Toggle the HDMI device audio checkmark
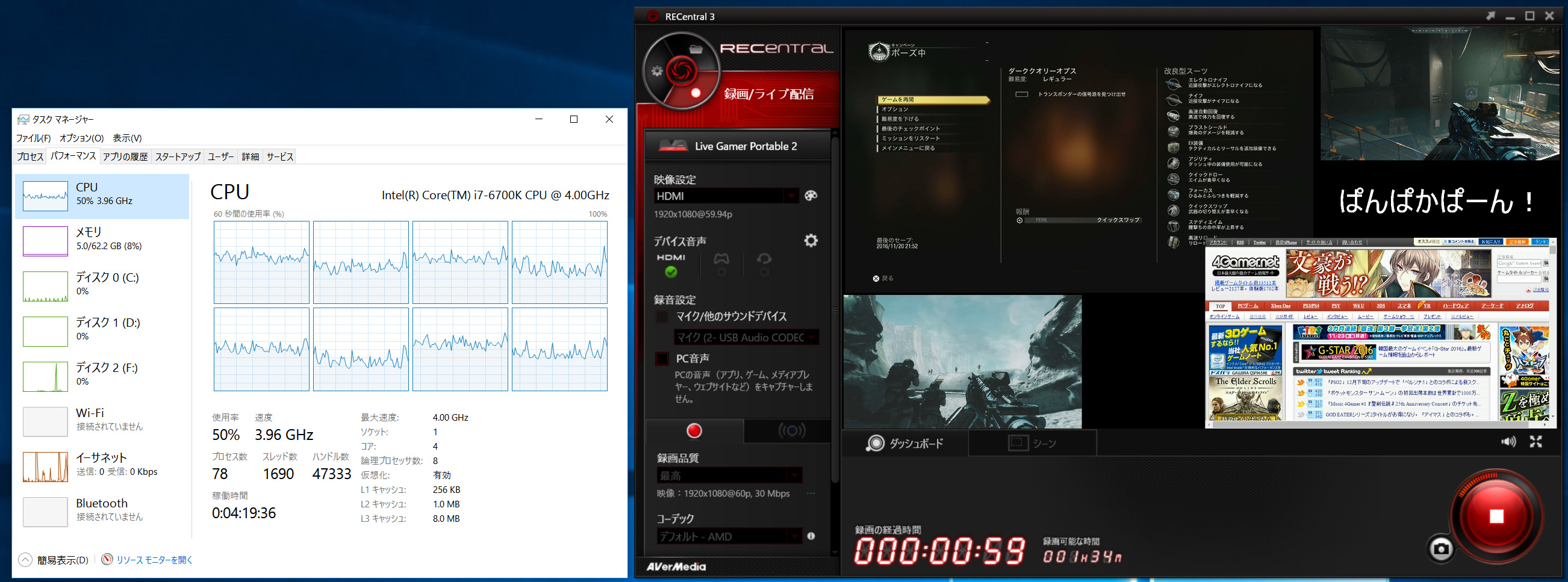Image resolution: width=1568 pixels, height=582 pixels. tap(671, 272)
